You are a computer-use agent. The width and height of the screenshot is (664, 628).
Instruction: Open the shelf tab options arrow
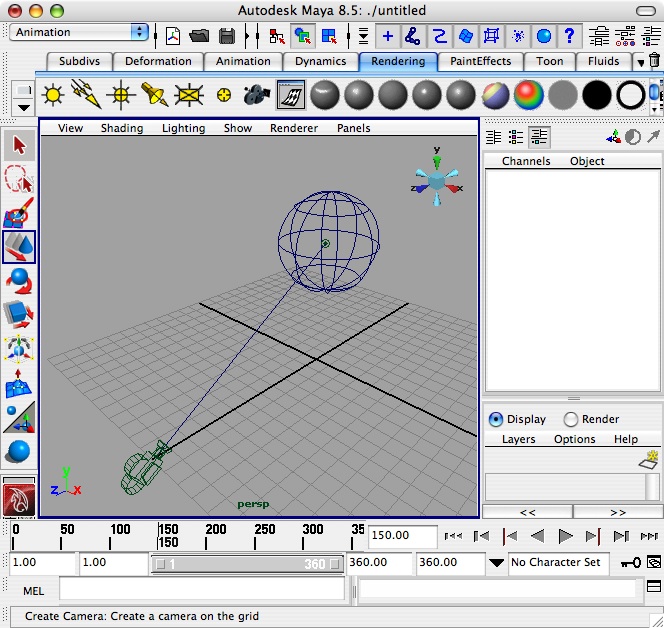click(x=640, y=62)
